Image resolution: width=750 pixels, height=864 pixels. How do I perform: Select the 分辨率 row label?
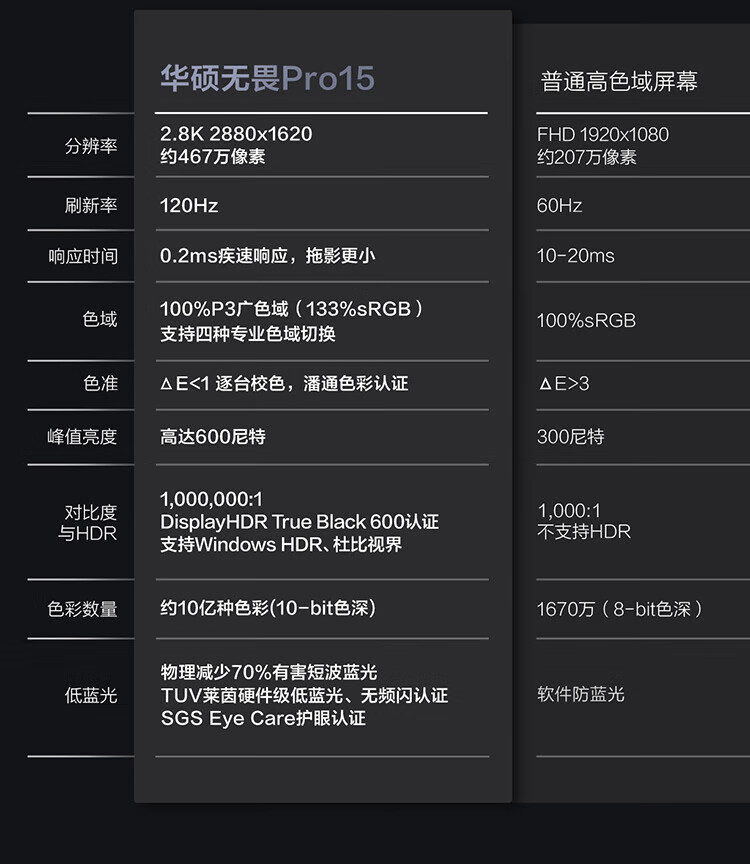91,146
